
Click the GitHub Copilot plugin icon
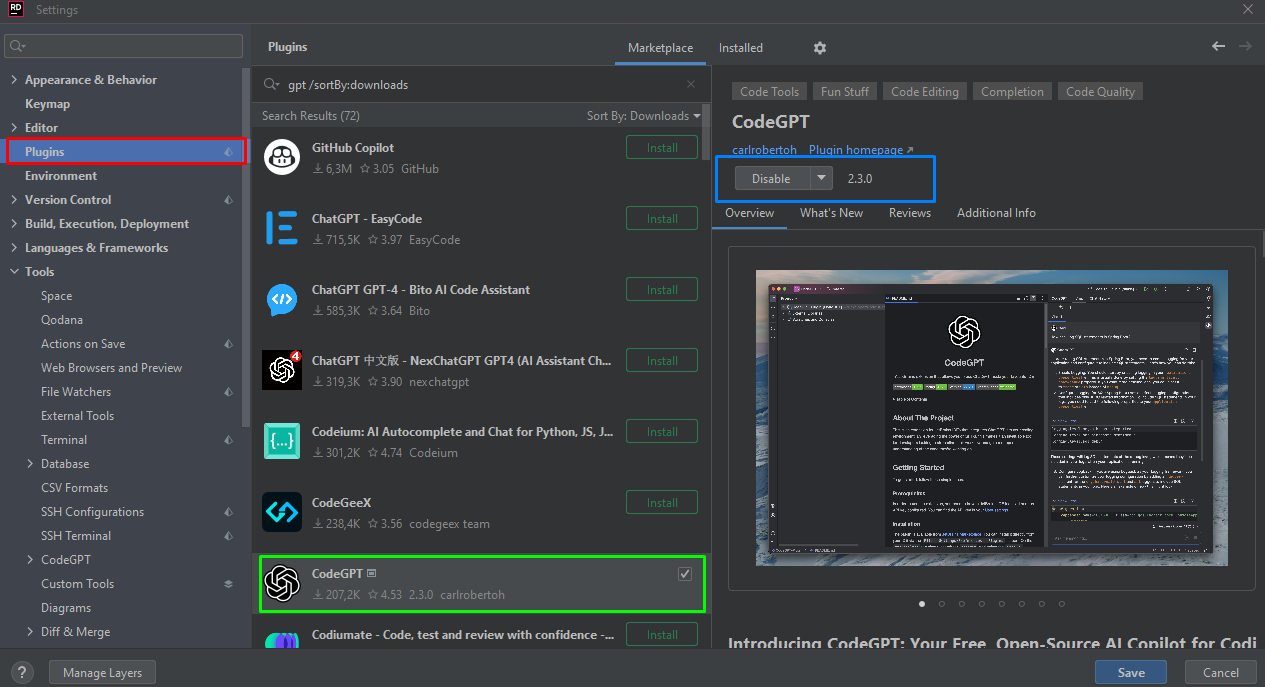coord(282,157)
